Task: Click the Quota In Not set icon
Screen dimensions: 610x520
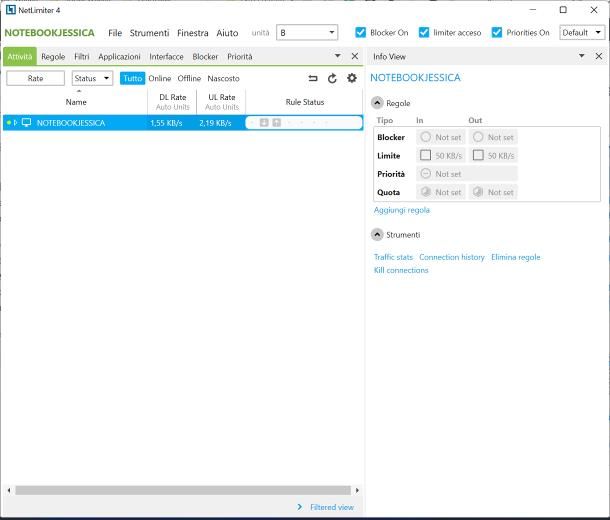Action: [426, 192]
